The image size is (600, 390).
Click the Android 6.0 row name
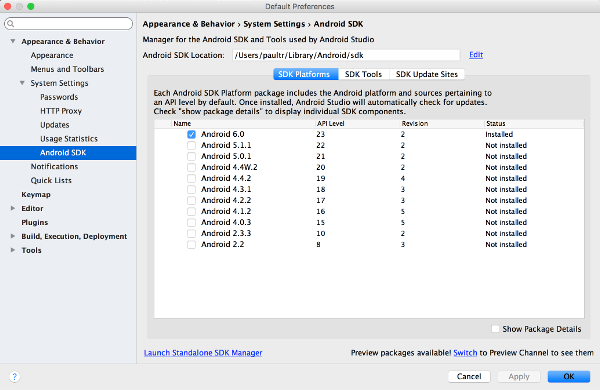click(223, 134)
